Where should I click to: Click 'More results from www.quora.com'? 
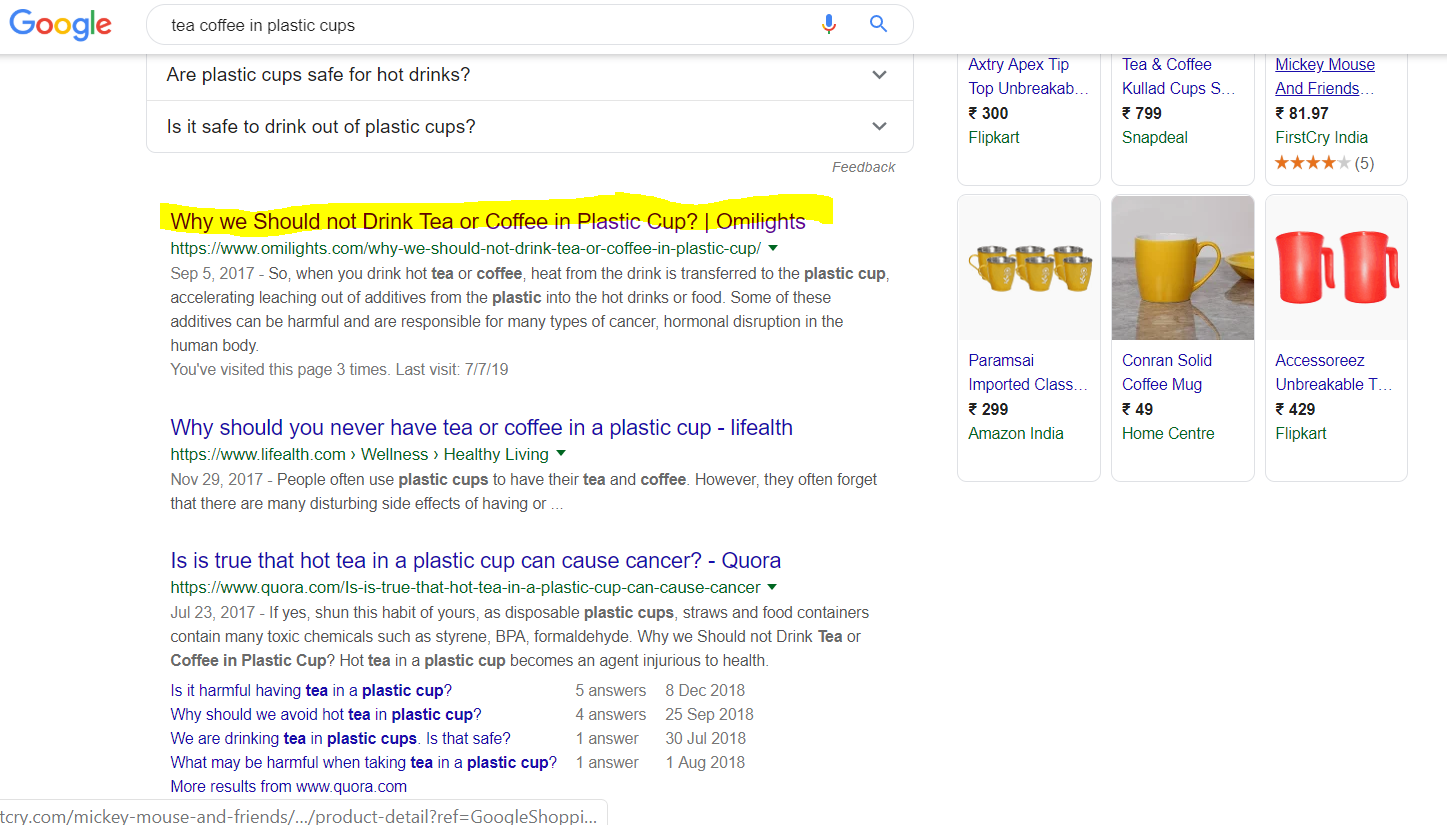pos(288,786)
